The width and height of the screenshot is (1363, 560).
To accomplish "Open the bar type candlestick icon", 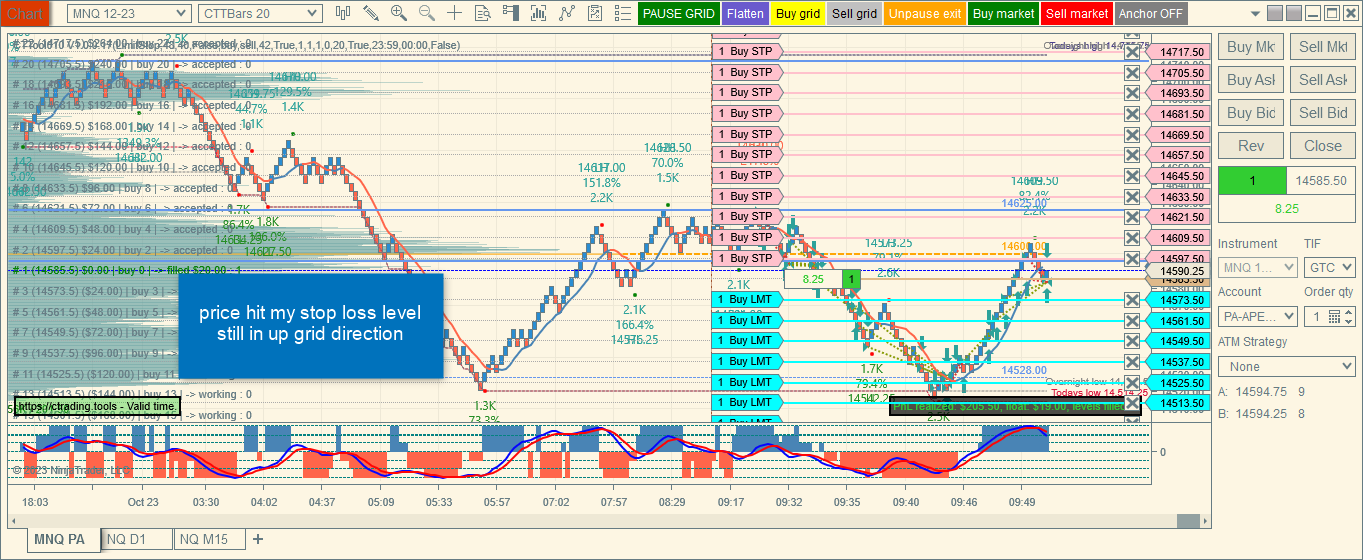I will [x=343, y=13].
